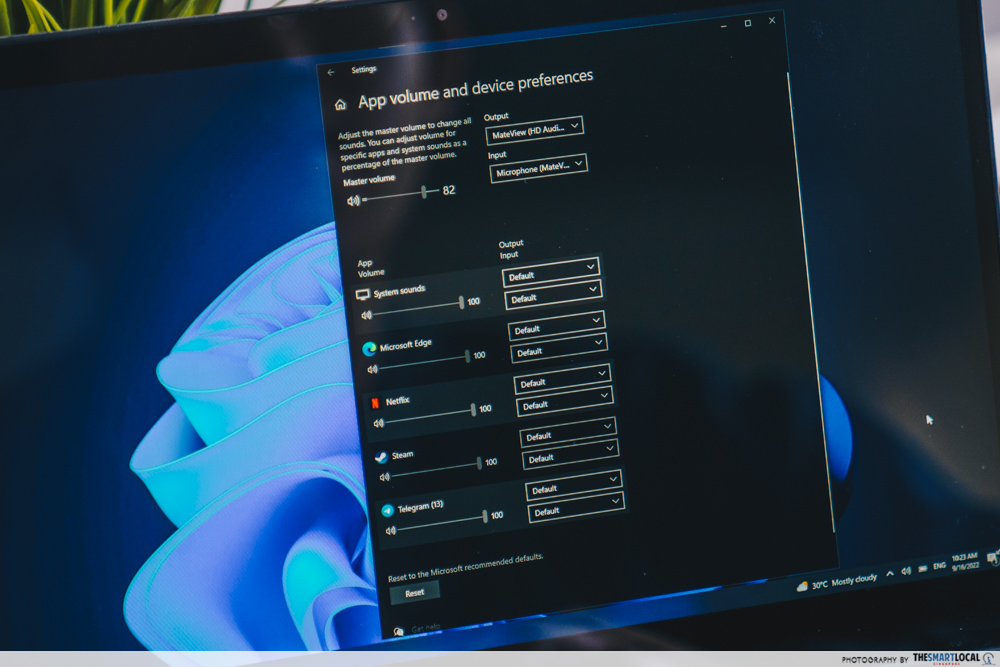Click the master volume slider track
This screenshot has height=667, width=1000.
394,196
